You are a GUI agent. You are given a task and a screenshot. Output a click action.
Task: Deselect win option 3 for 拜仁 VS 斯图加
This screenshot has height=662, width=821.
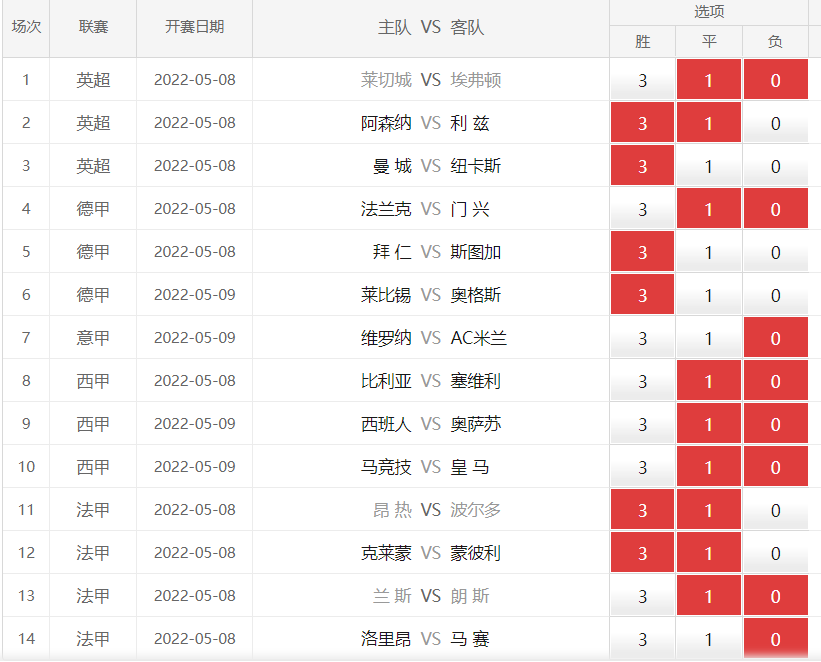642,251
